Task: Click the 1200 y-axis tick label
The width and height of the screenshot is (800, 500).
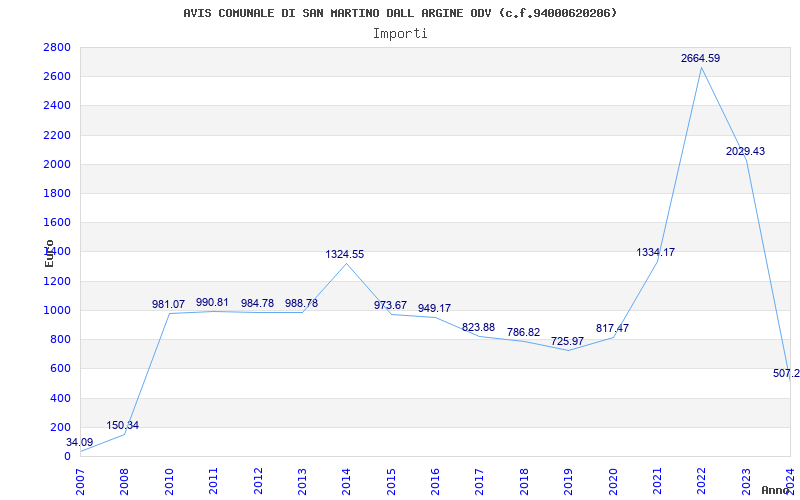Action: 57,281
